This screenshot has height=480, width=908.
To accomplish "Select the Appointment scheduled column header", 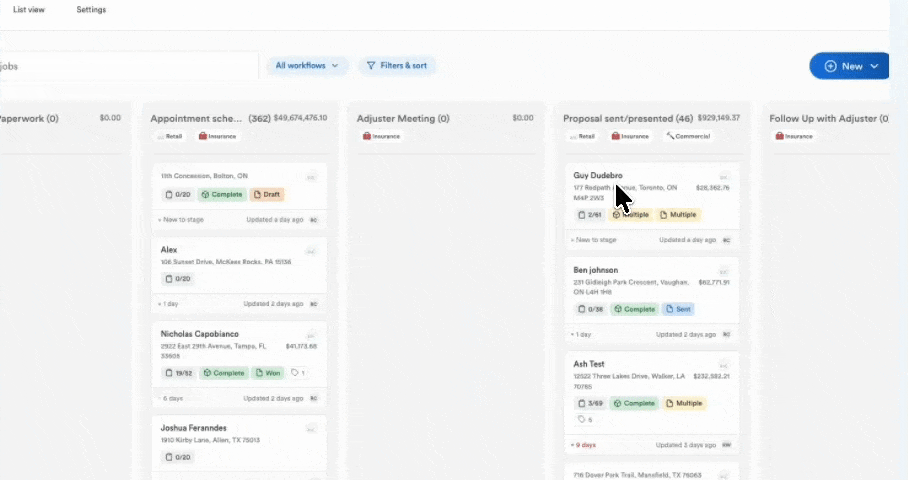I will coord(196,118).
